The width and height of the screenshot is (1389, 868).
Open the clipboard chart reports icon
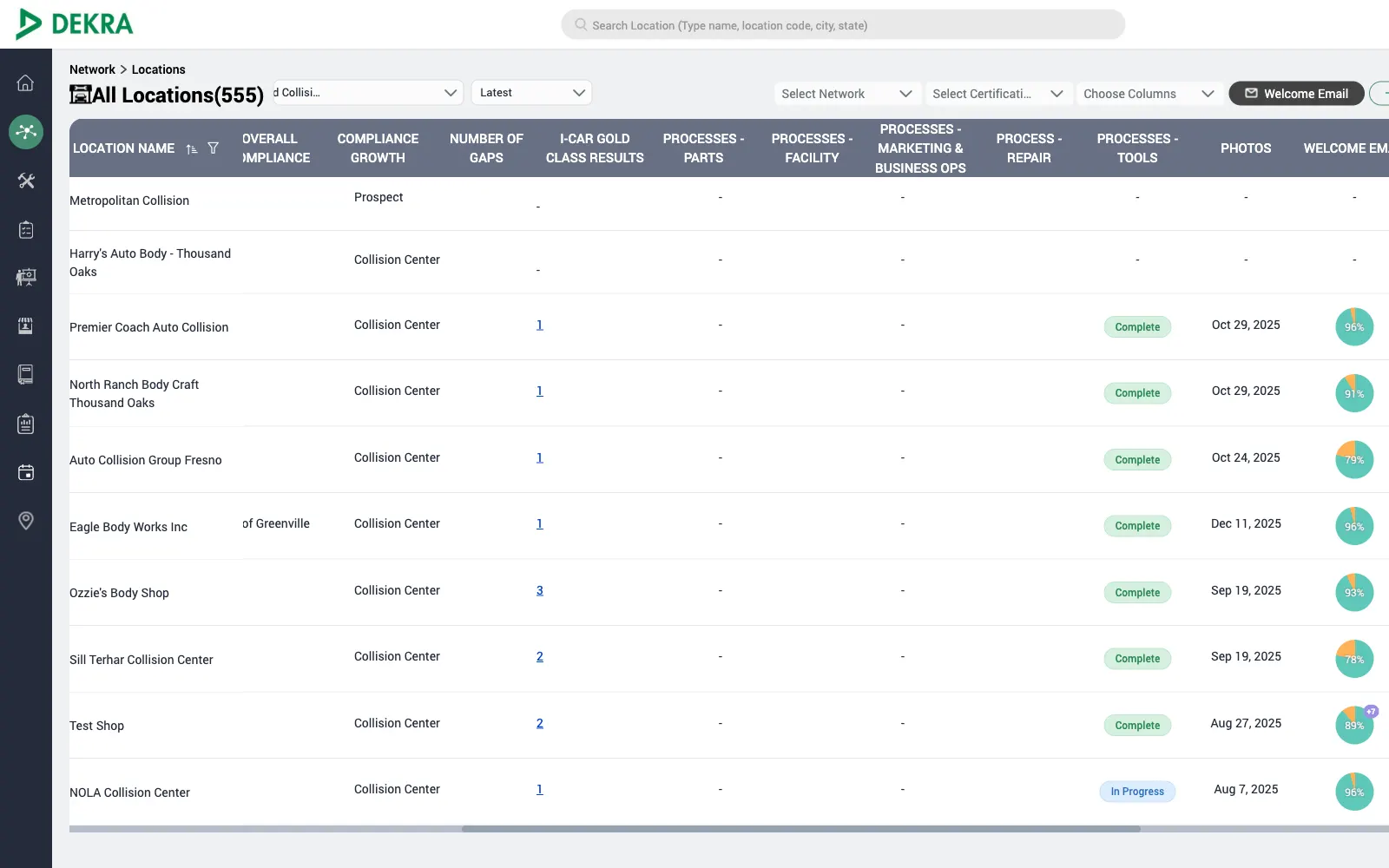click(26, 424)
